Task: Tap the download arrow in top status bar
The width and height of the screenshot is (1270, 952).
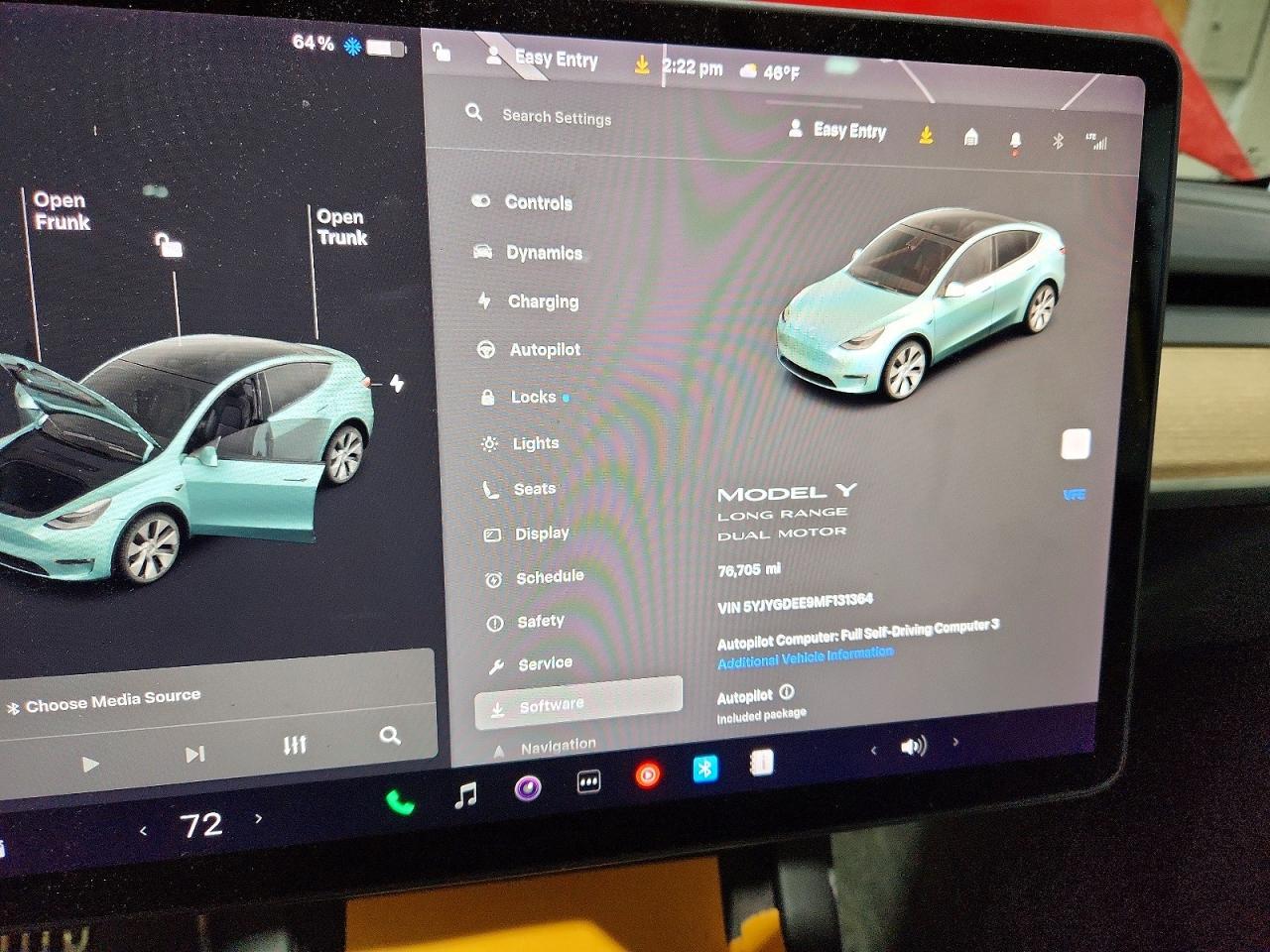Action: tap(642, 64)
